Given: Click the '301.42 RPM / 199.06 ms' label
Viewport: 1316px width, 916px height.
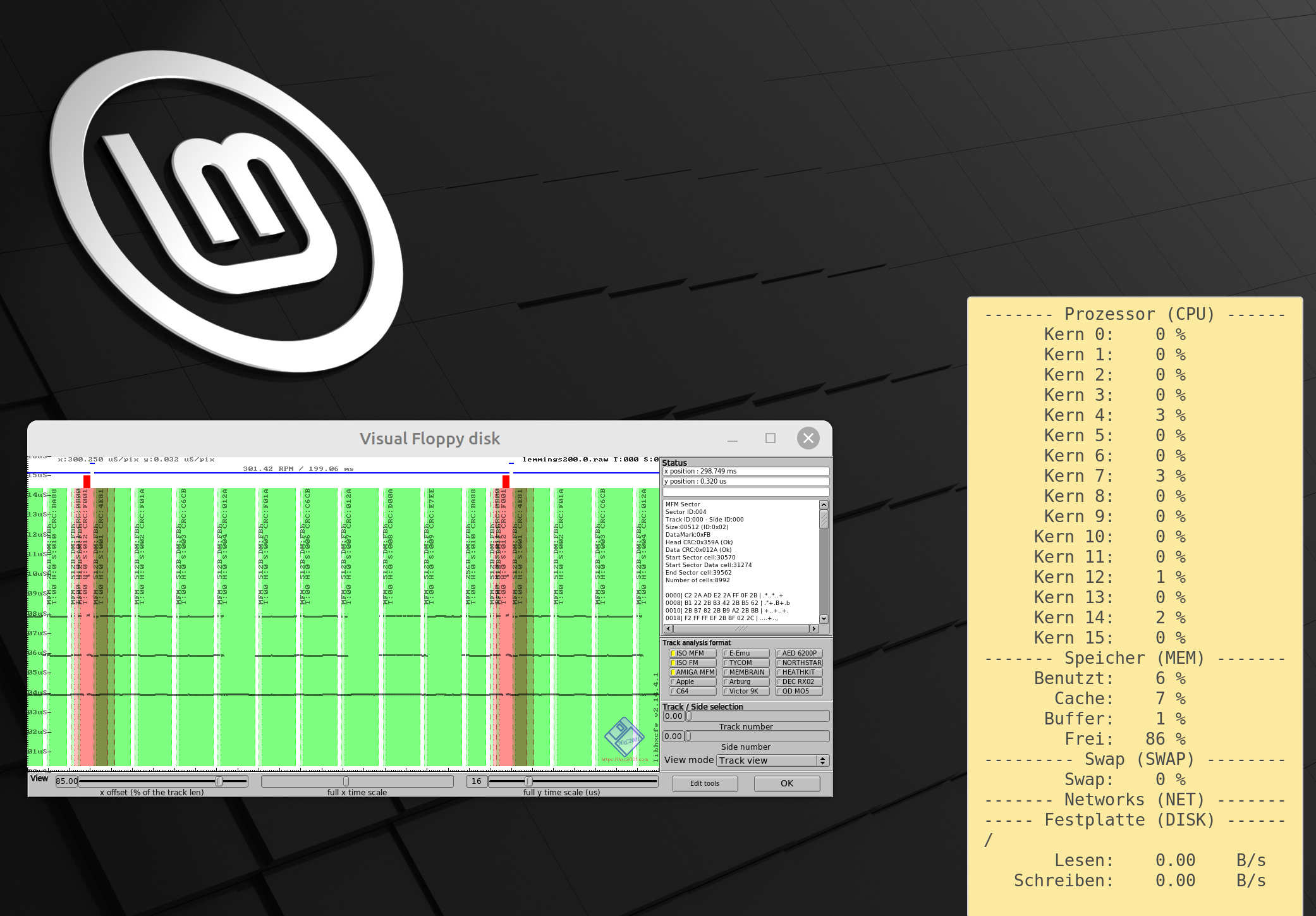Looking at the screenshot, I should point(298,469).
